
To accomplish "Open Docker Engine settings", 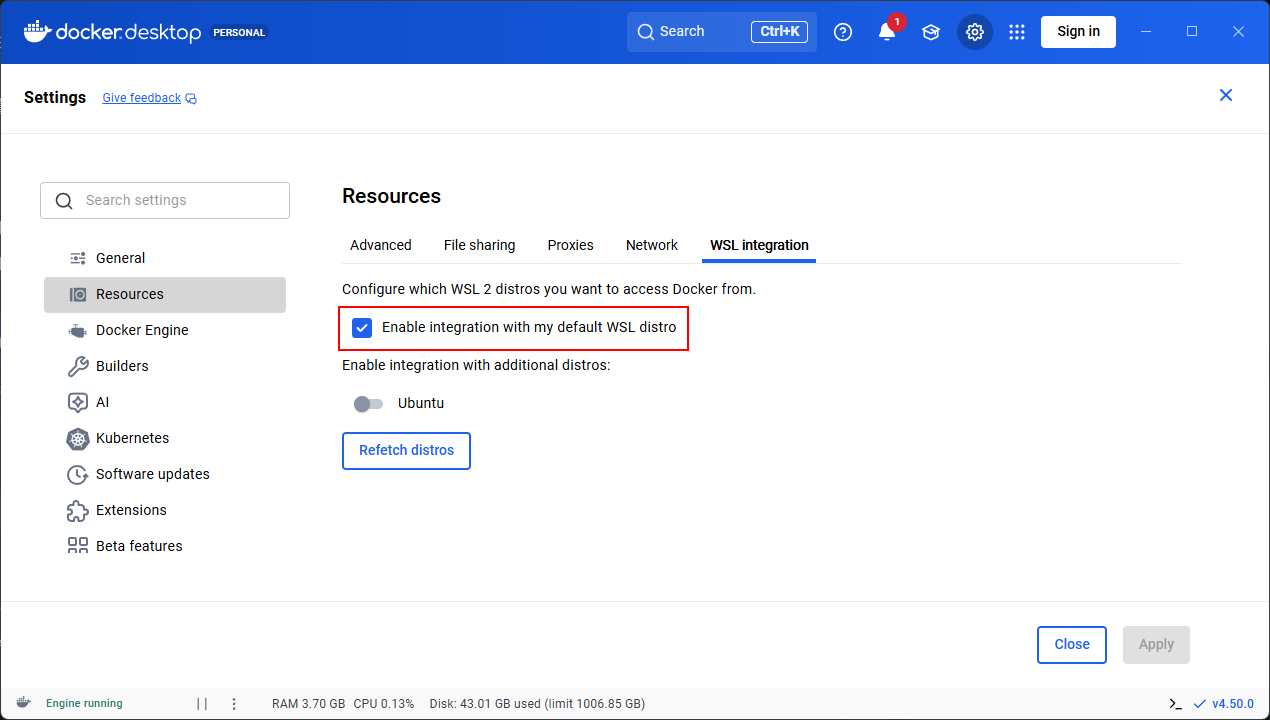I will [165, 330].
